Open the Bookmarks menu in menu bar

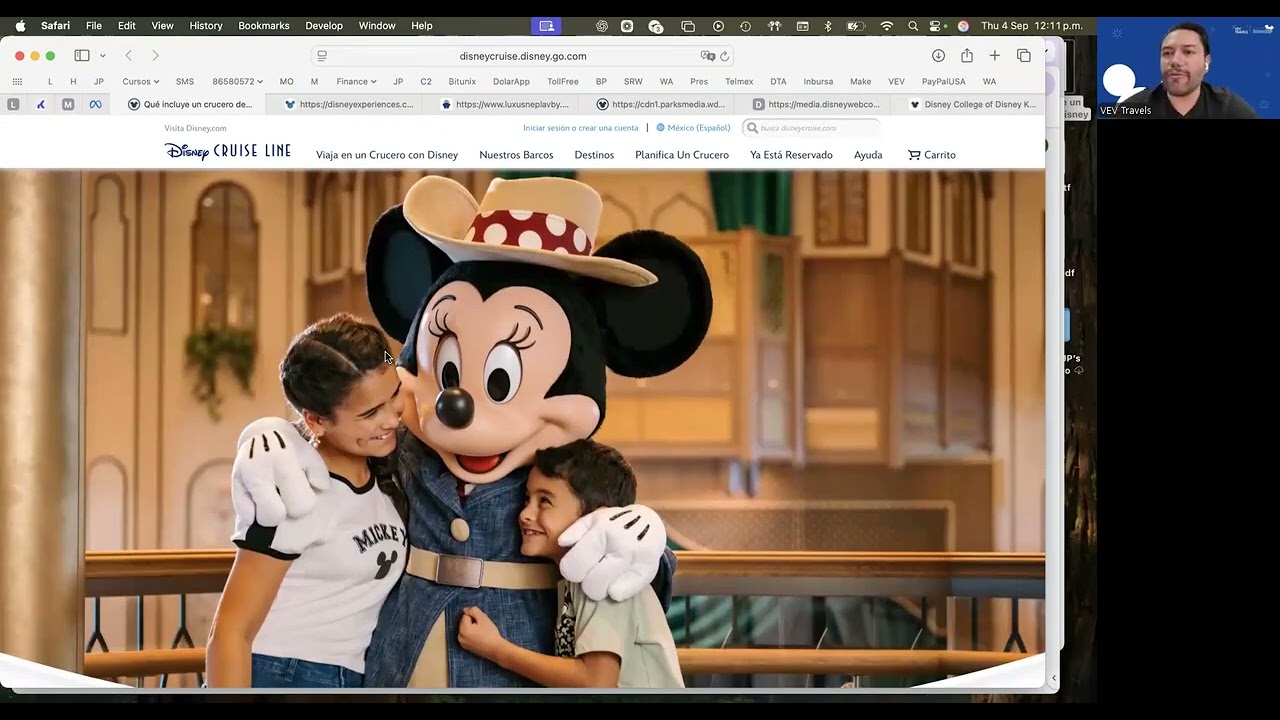click(264, 26)
